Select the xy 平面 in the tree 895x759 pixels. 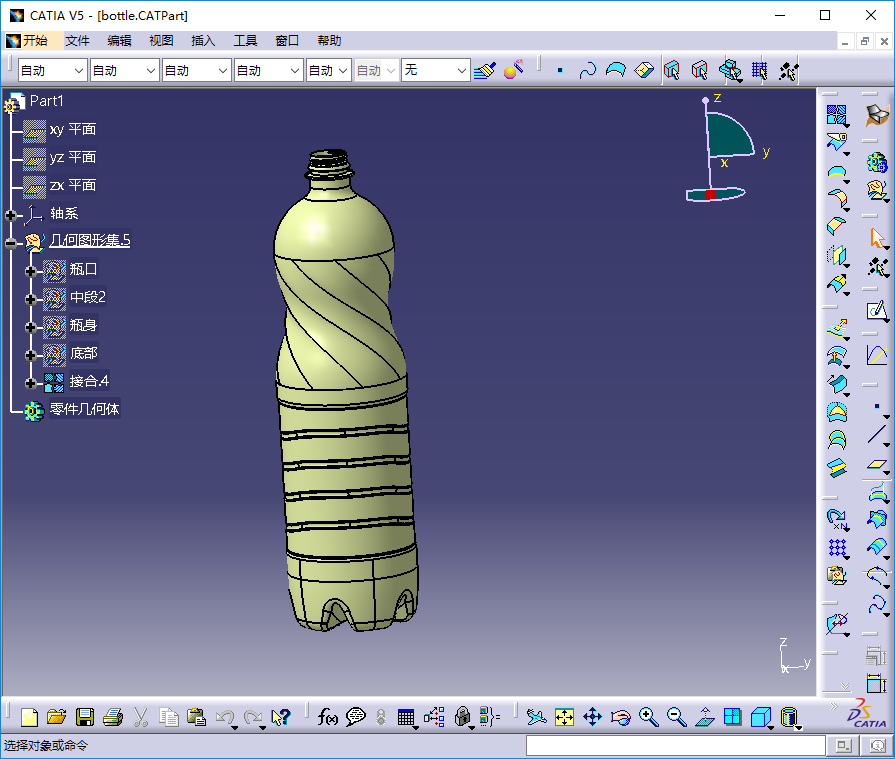coord(72,130)
